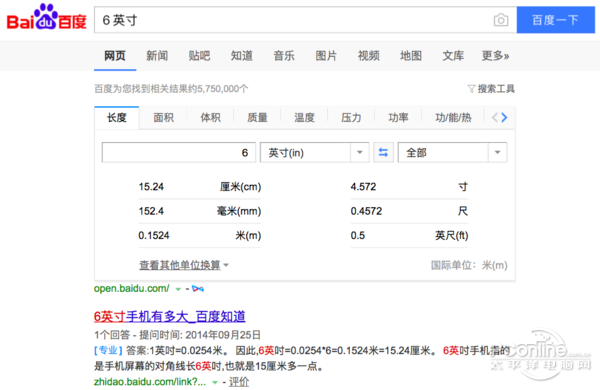Click the value input field showing 6
Image resolution: width=600 pixels, height=390 pixels.
coord(179,152)
